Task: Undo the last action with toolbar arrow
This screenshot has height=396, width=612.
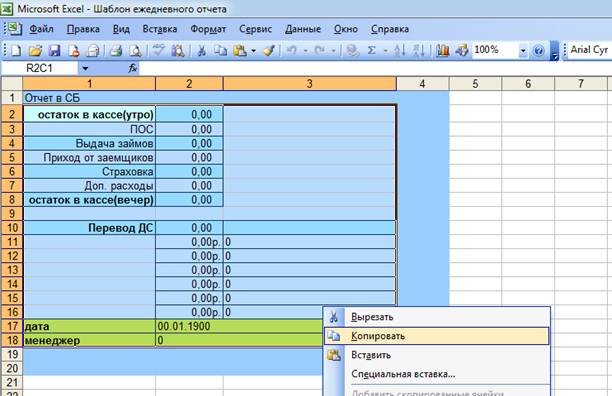Action: point(292,51)
